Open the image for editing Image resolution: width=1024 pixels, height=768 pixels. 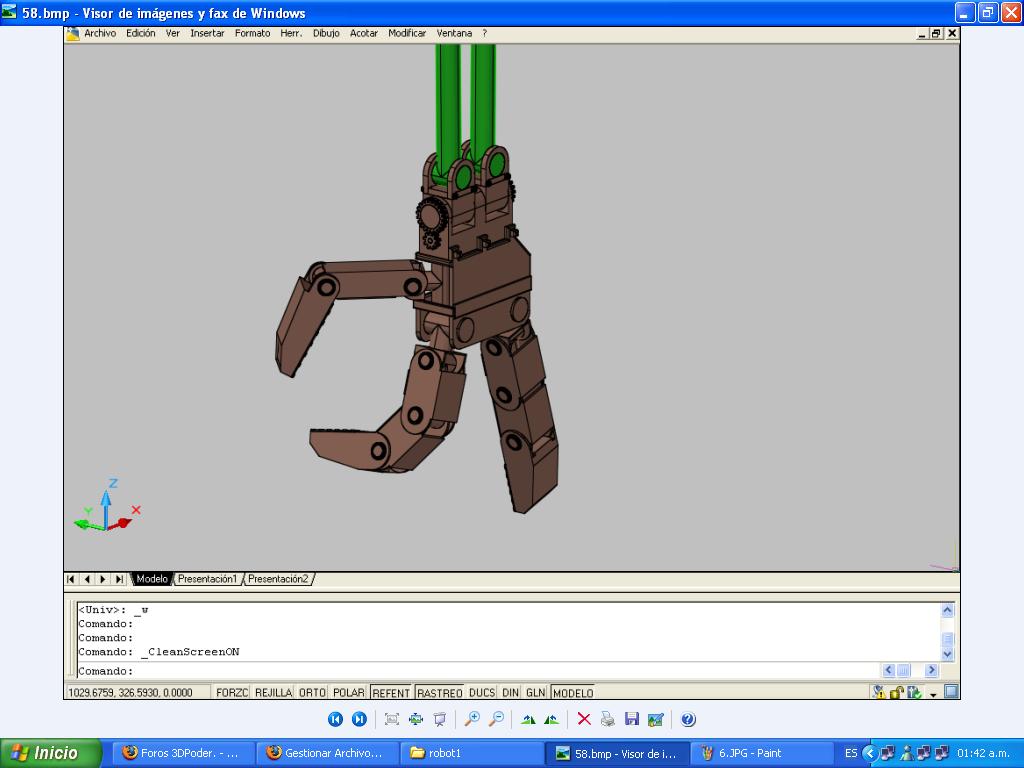[x=656, y=719]
